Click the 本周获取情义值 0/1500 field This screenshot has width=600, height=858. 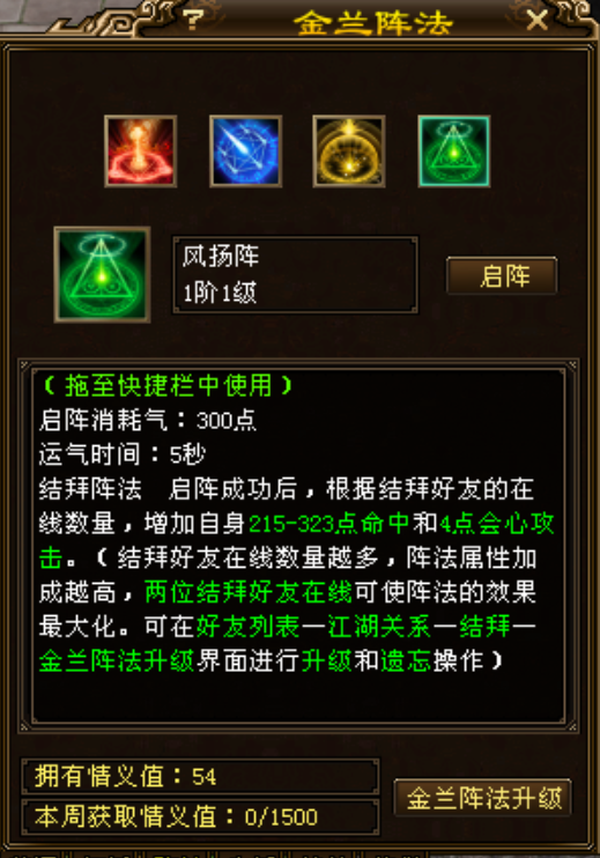[200, 817]
